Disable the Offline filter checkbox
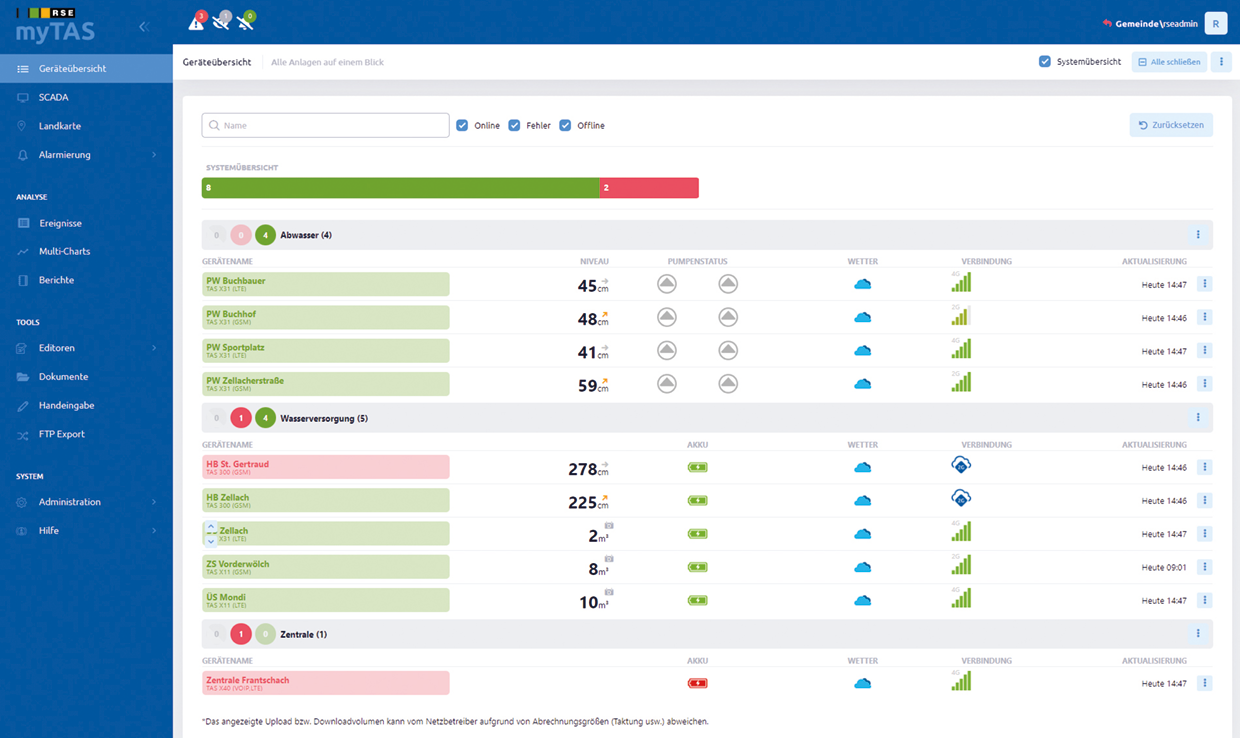 point(565,125)
